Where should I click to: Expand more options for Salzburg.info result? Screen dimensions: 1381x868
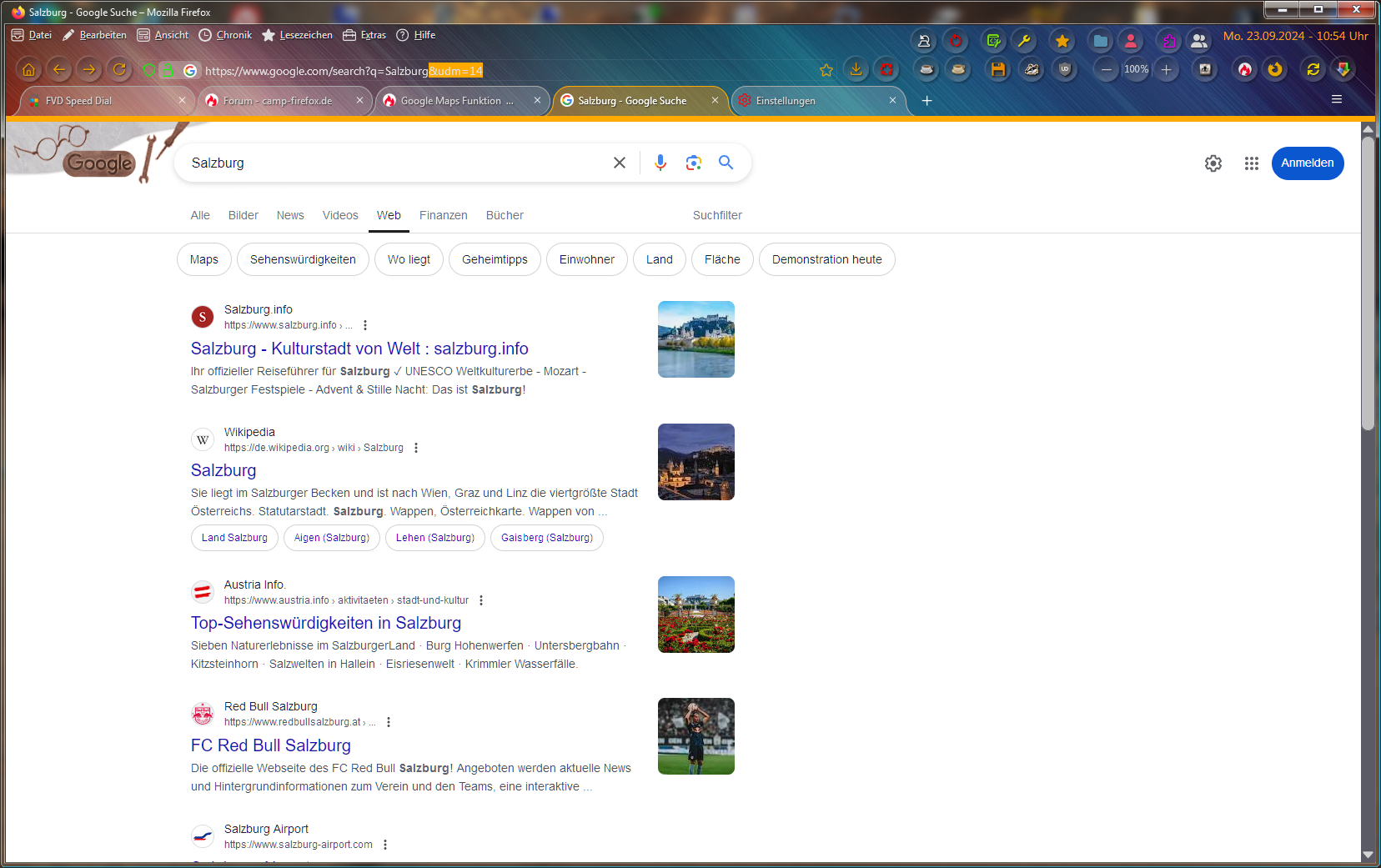(365, 325)
